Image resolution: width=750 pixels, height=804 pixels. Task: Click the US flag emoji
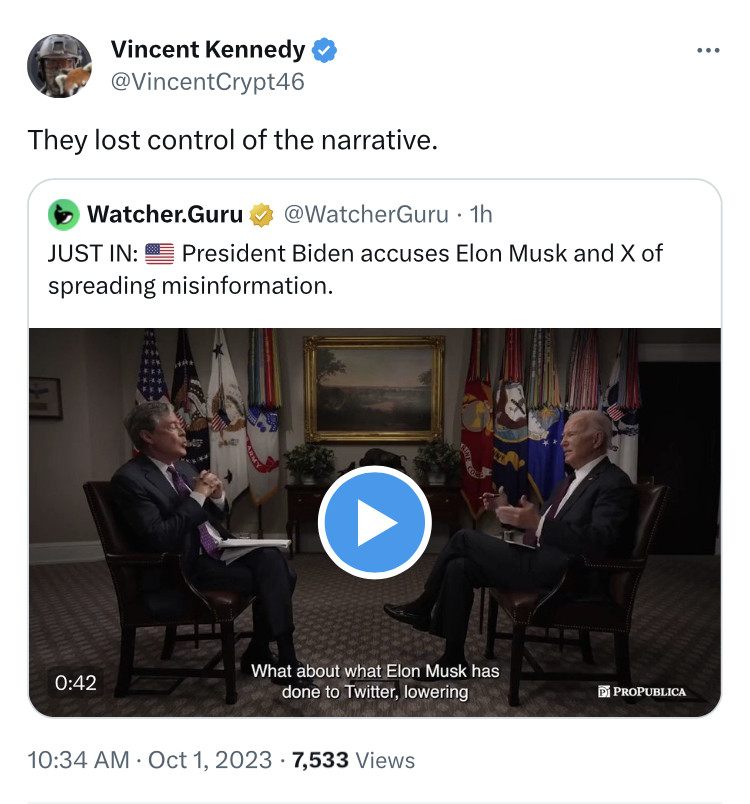click(159, 254)
